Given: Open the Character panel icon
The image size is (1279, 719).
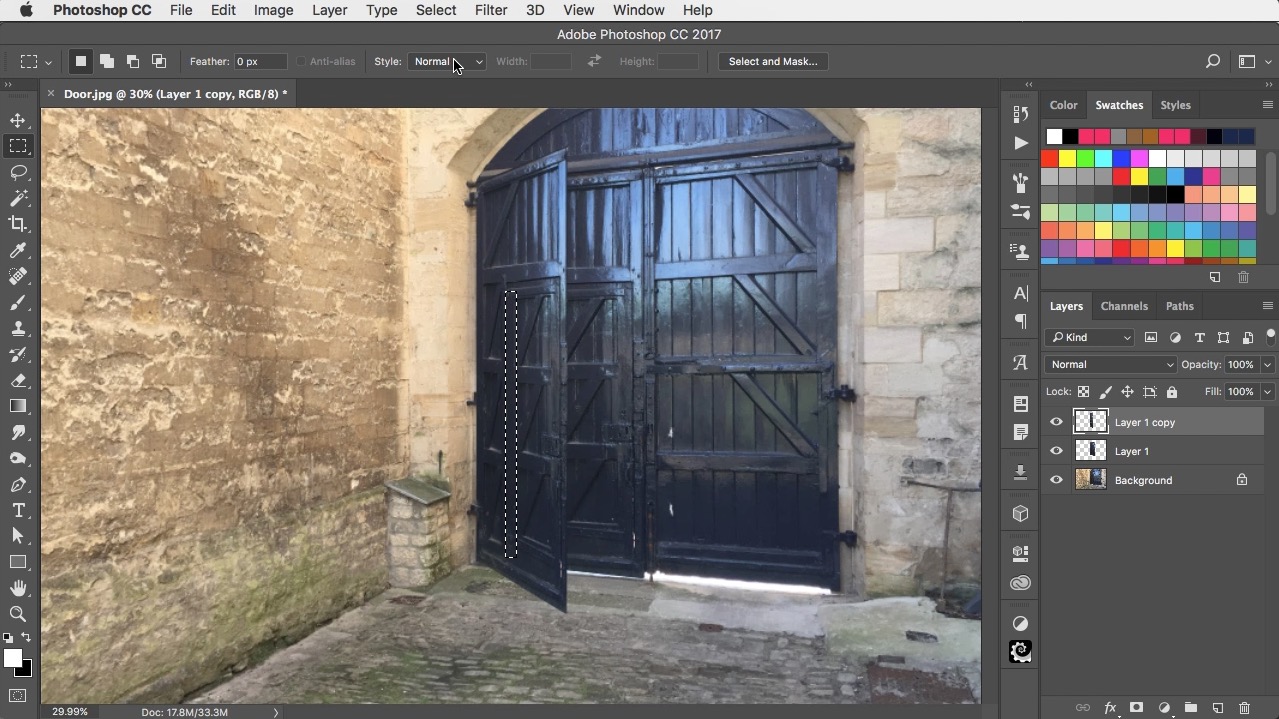Looking at the screenshot, I should (x=1020, y=293).
